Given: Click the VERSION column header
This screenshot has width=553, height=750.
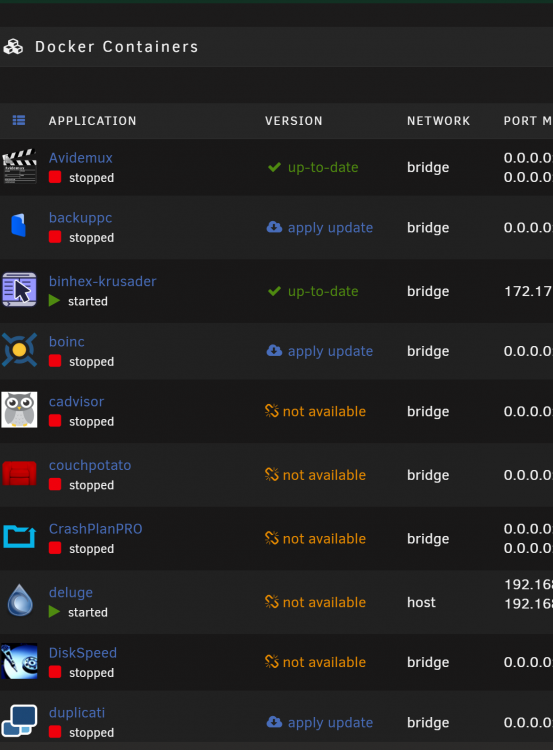Looking at the screenshot, I should [294, 121].
